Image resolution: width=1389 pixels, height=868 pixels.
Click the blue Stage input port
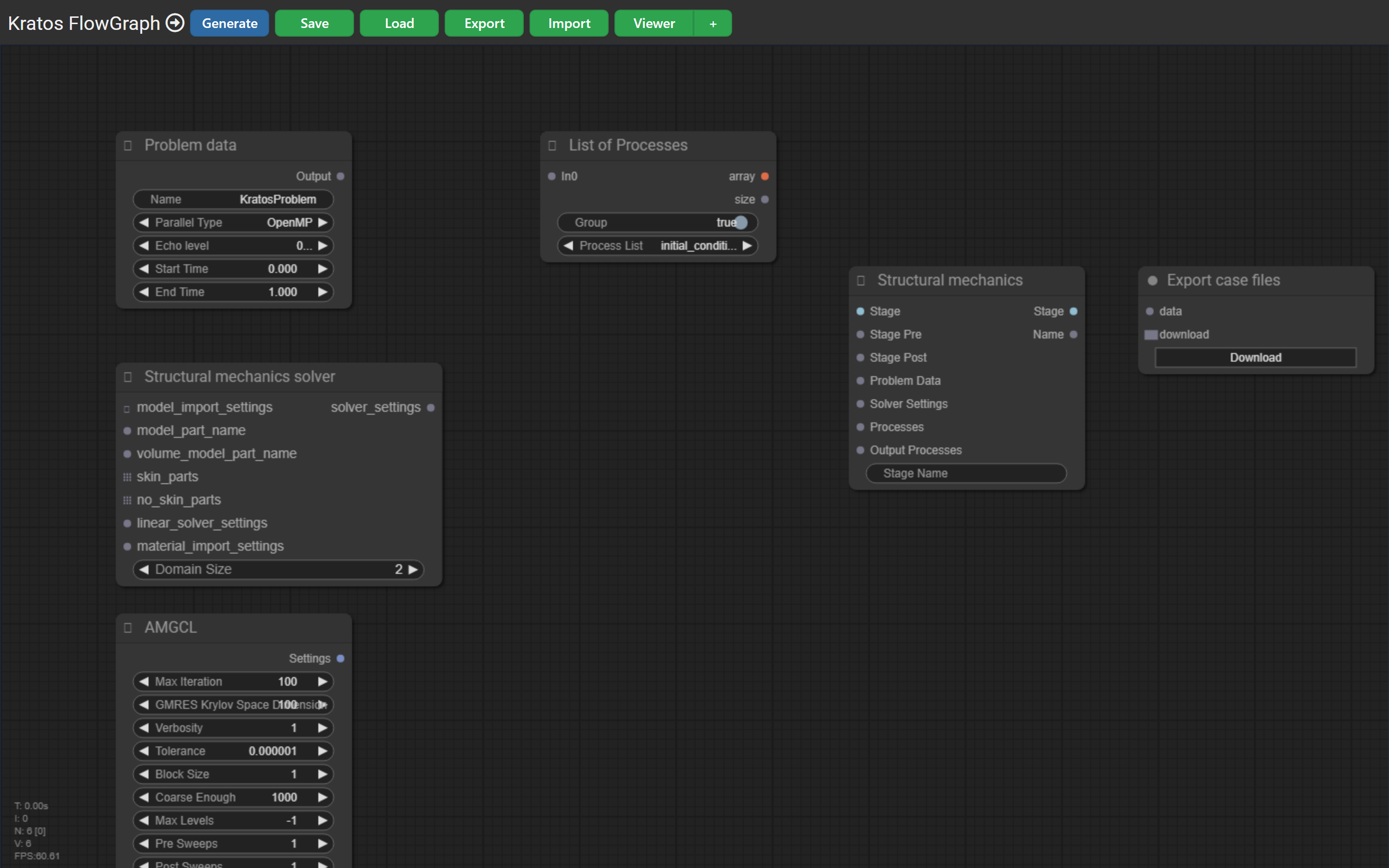click(860, 311)
